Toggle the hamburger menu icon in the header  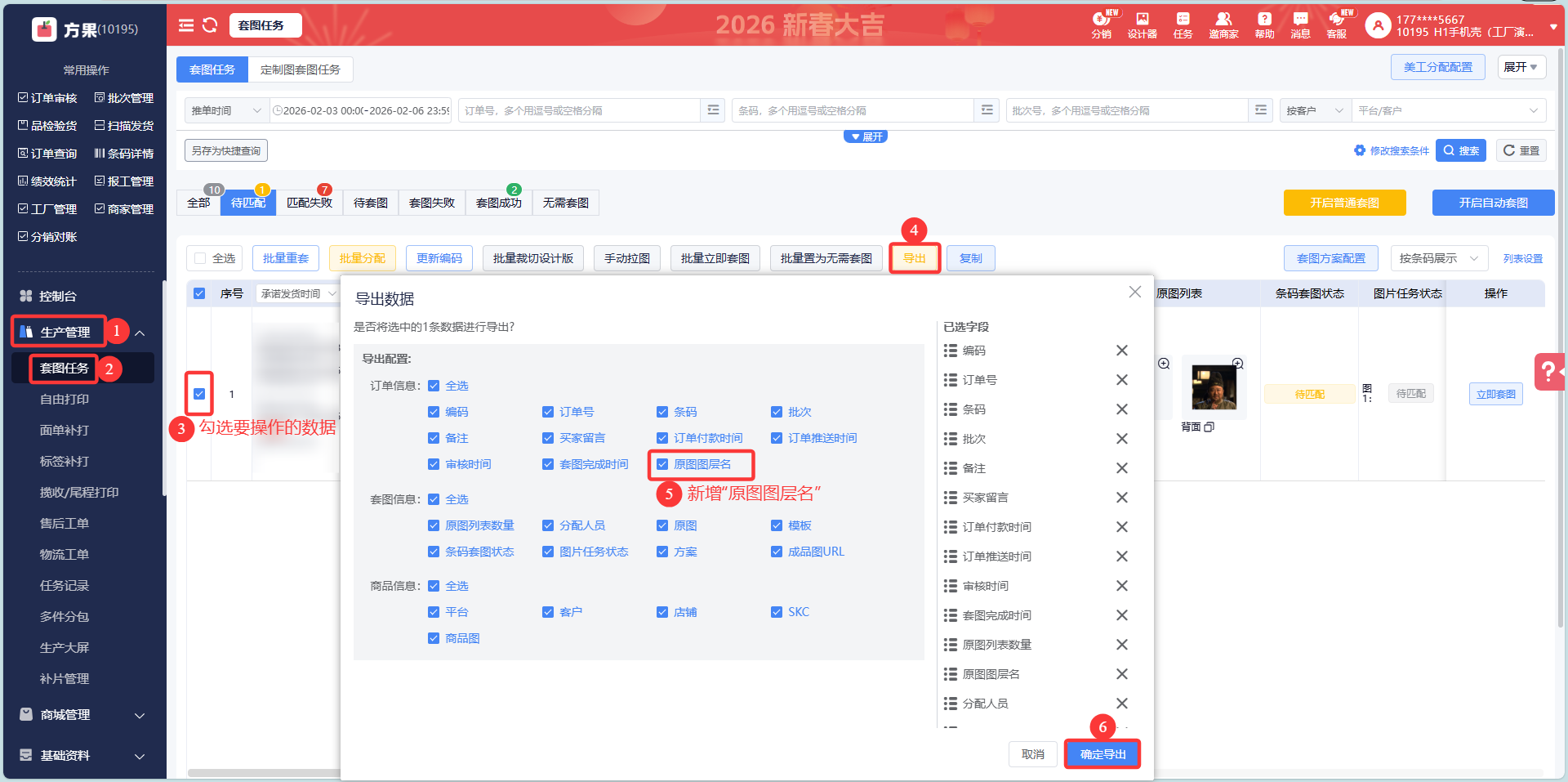186,25
